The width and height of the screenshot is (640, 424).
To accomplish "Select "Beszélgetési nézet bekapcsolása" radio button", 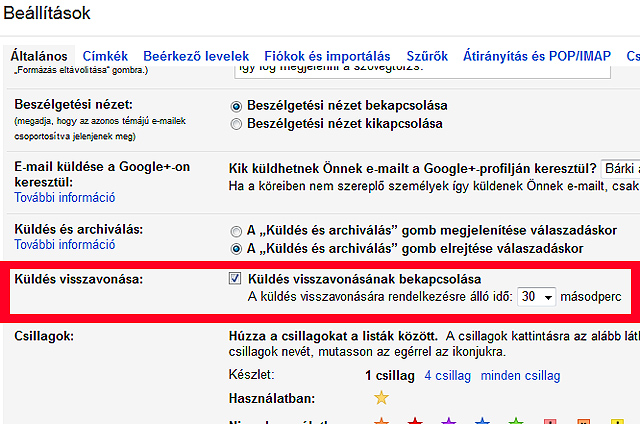I will click(x=236, y=107).
